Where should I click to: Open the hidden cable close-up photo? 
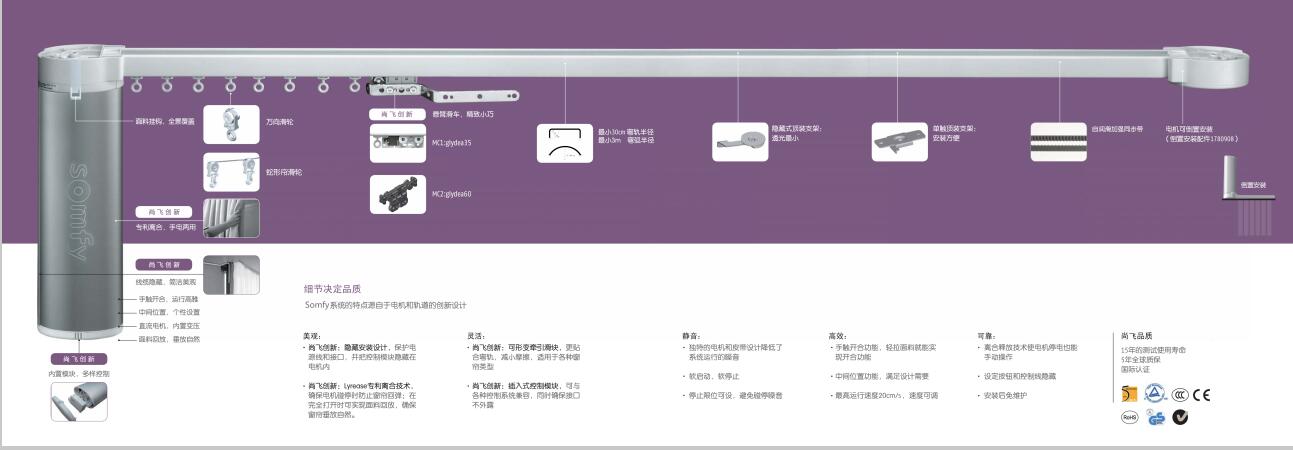point(231,275)
